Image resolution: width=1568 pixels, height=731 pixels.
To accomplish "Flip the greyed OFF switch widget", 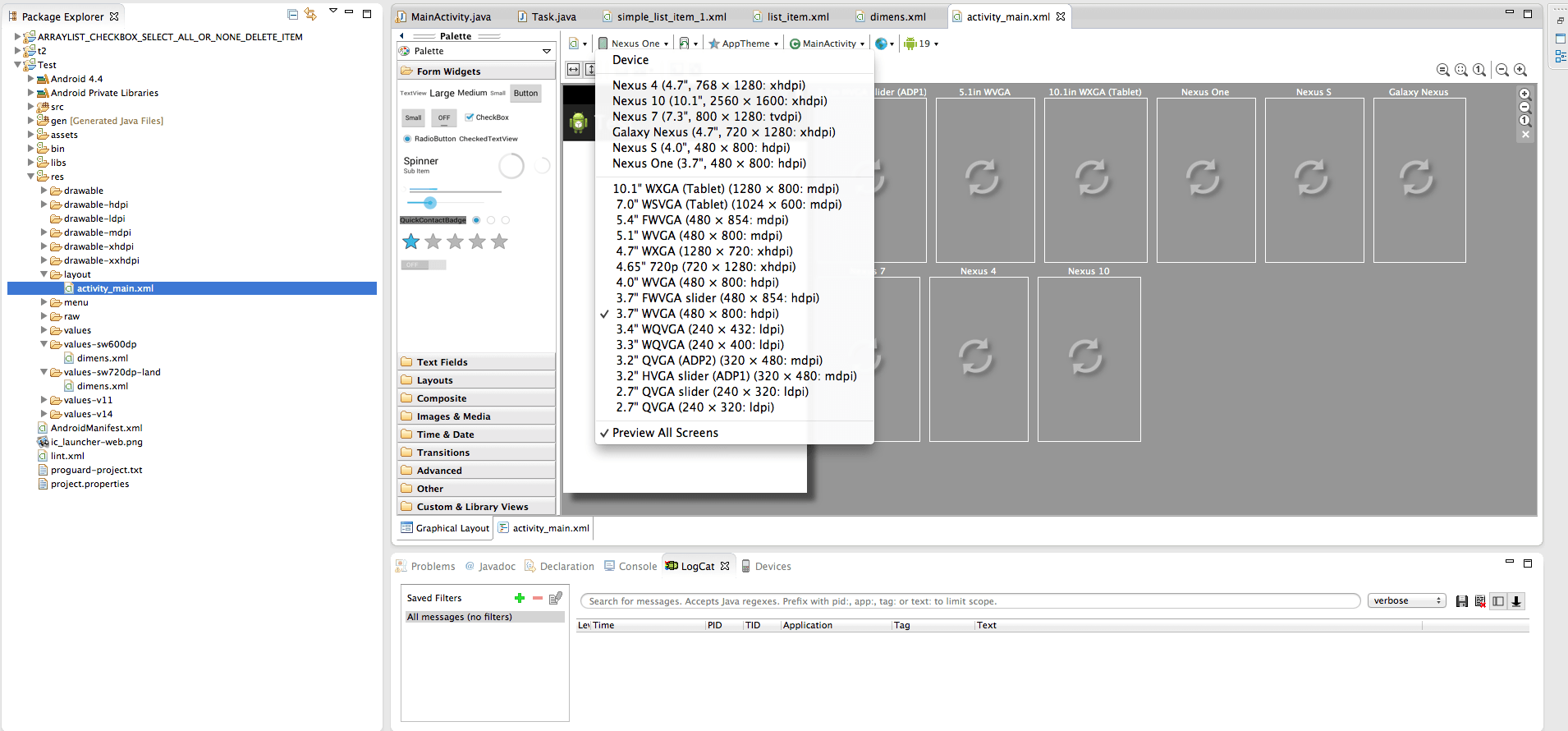I will click(424, 264).
